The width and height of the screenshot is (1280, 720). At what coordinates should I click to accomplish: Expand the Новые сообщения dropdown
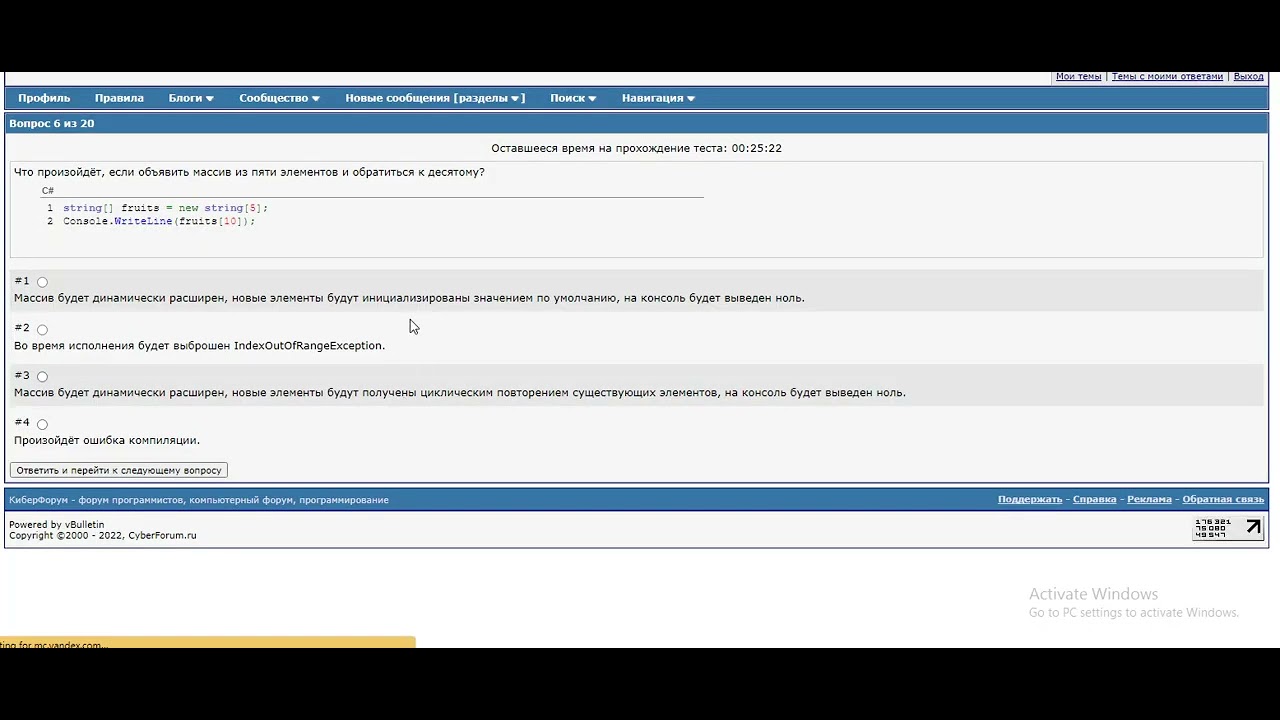[x=435, y=98]
